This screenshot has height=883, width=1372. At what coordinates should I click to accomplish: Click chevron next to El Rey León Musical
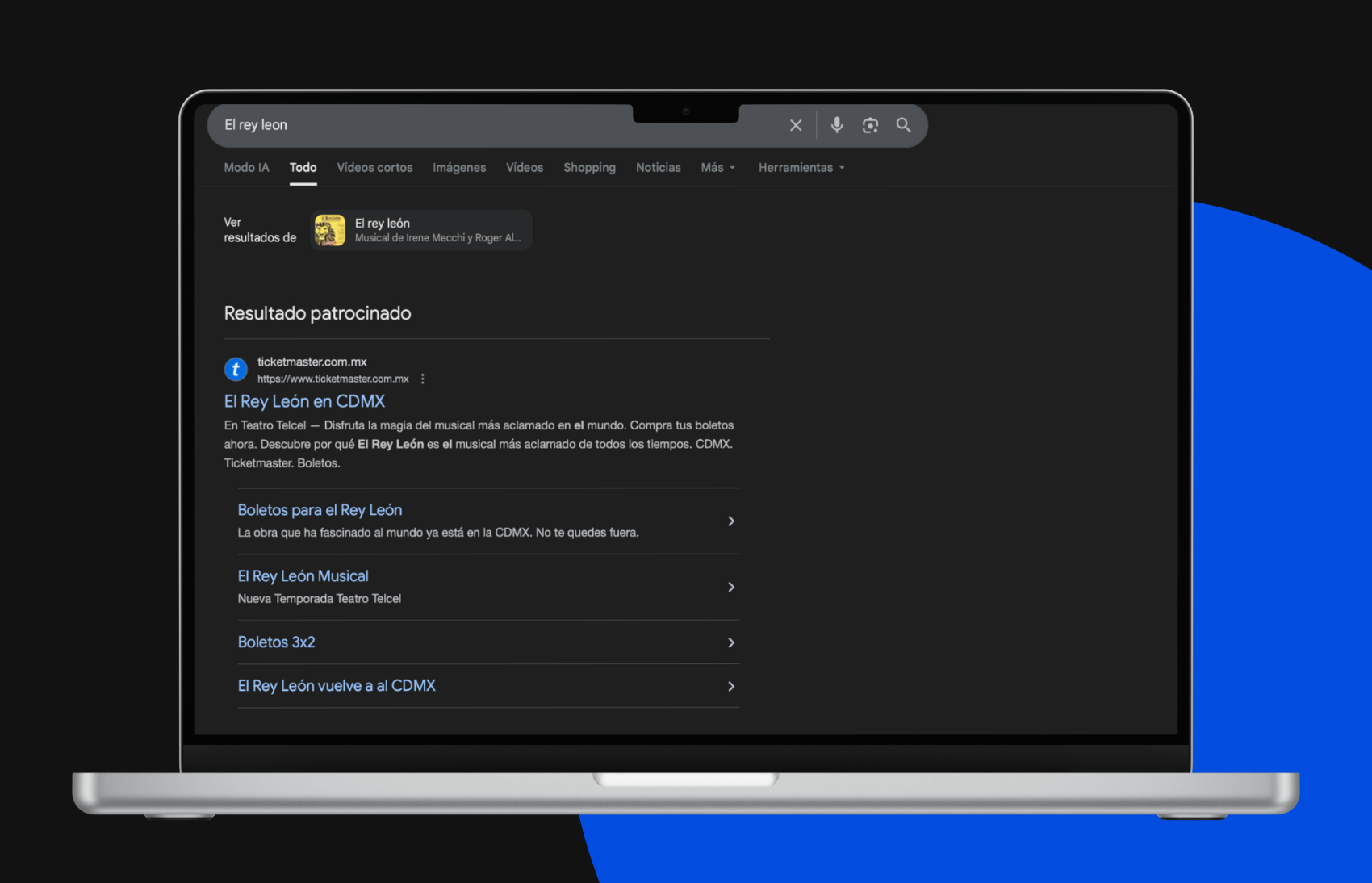coord(731,588)
